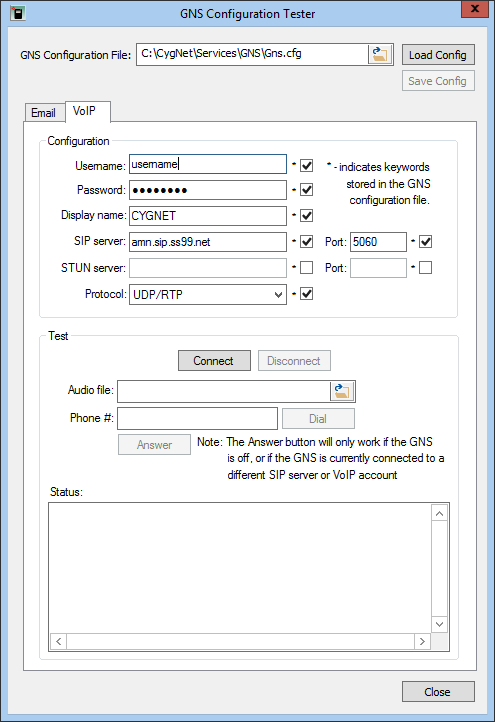Click the application icon in title bar
The height and width of the screenshot is (722, 495).
click(x=17, y=12)
